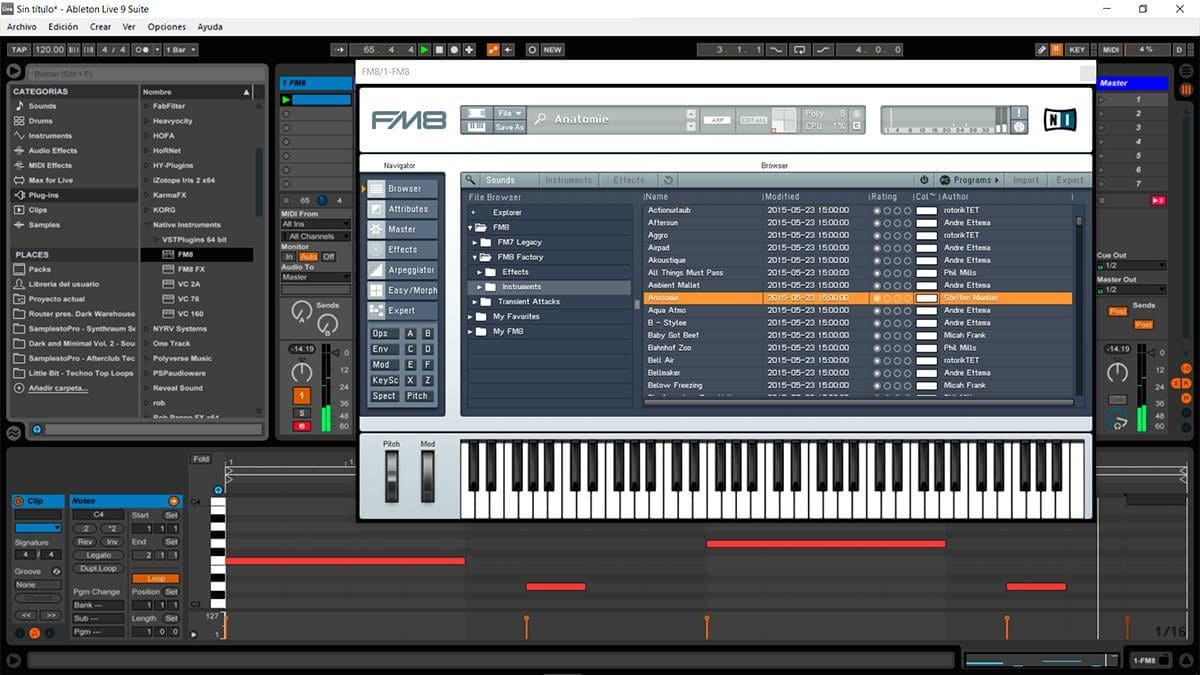The image size is (1200, 675).
Task: Toggle the track 1 activator button
Action: (301, 397)
